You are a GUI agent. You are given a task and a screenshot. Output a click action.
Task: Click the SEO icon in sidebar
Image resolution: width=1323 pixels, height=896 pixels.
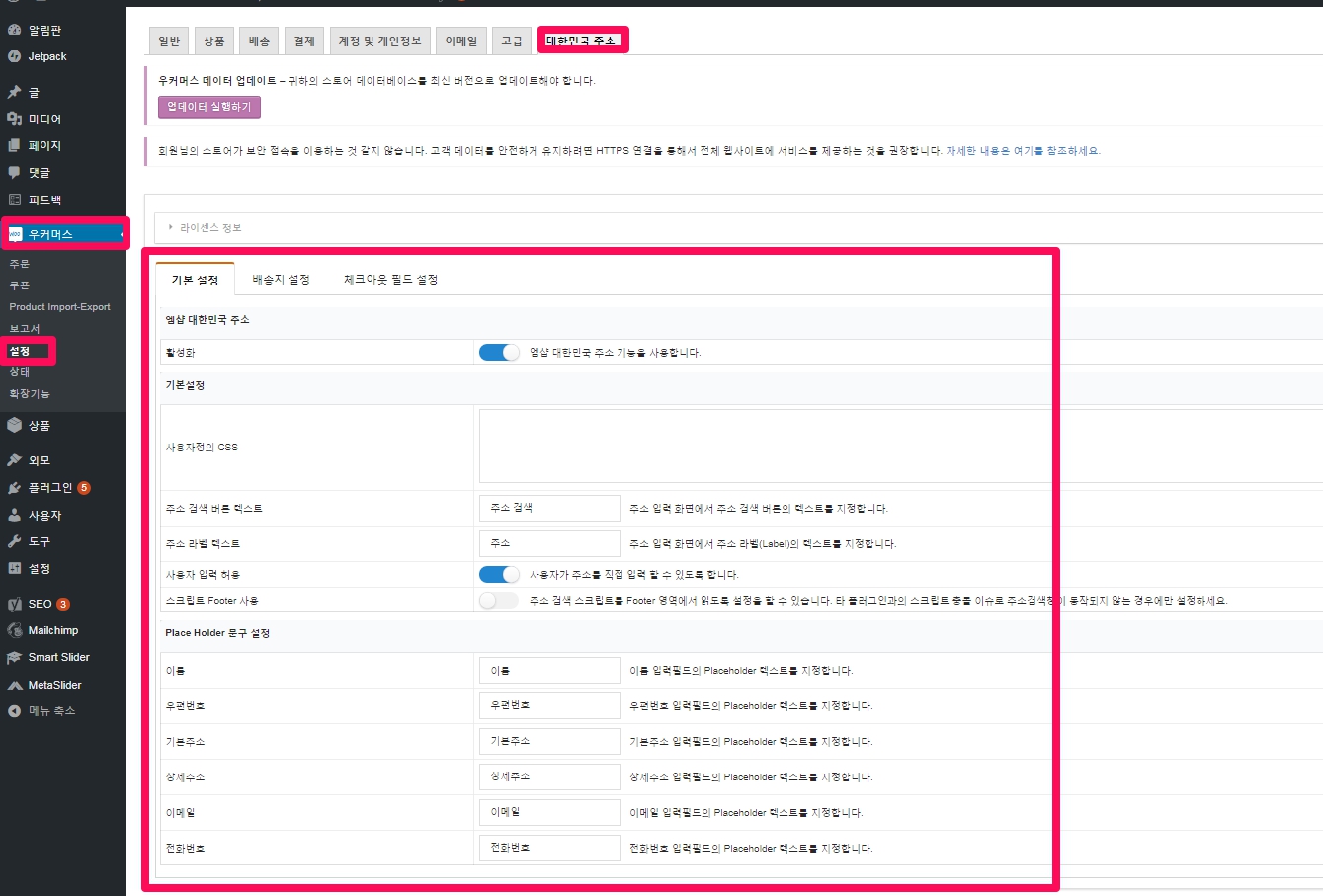pyautogui.click(x=14, y=604)
